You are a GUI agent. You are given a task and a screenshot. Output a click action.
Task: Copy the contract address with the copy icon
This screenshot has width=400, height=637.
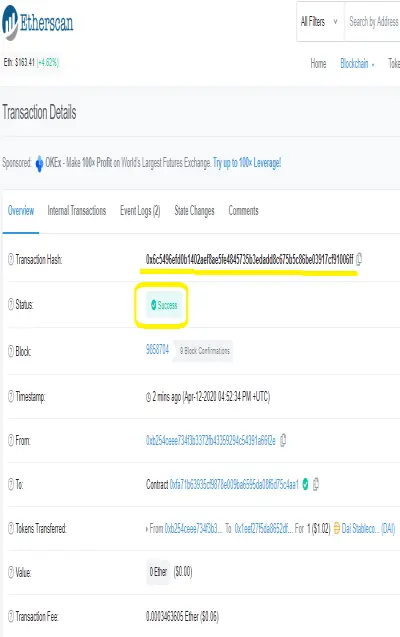[x=316, y=484]
